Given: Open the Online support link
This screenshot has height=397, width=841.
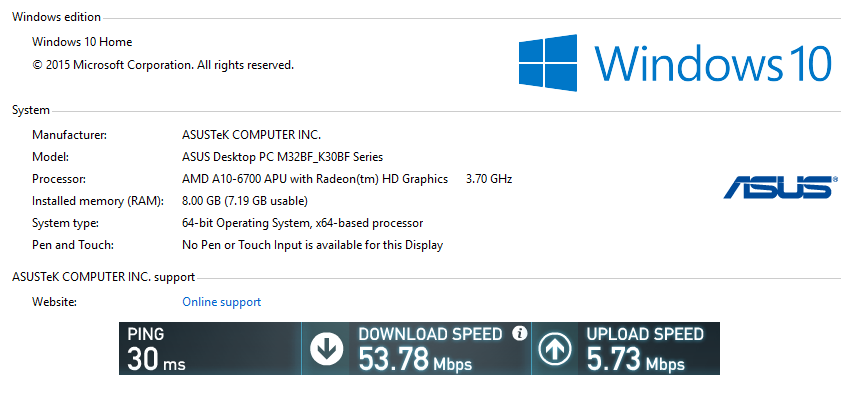Looking at the screenshot, I should (222, 302).
